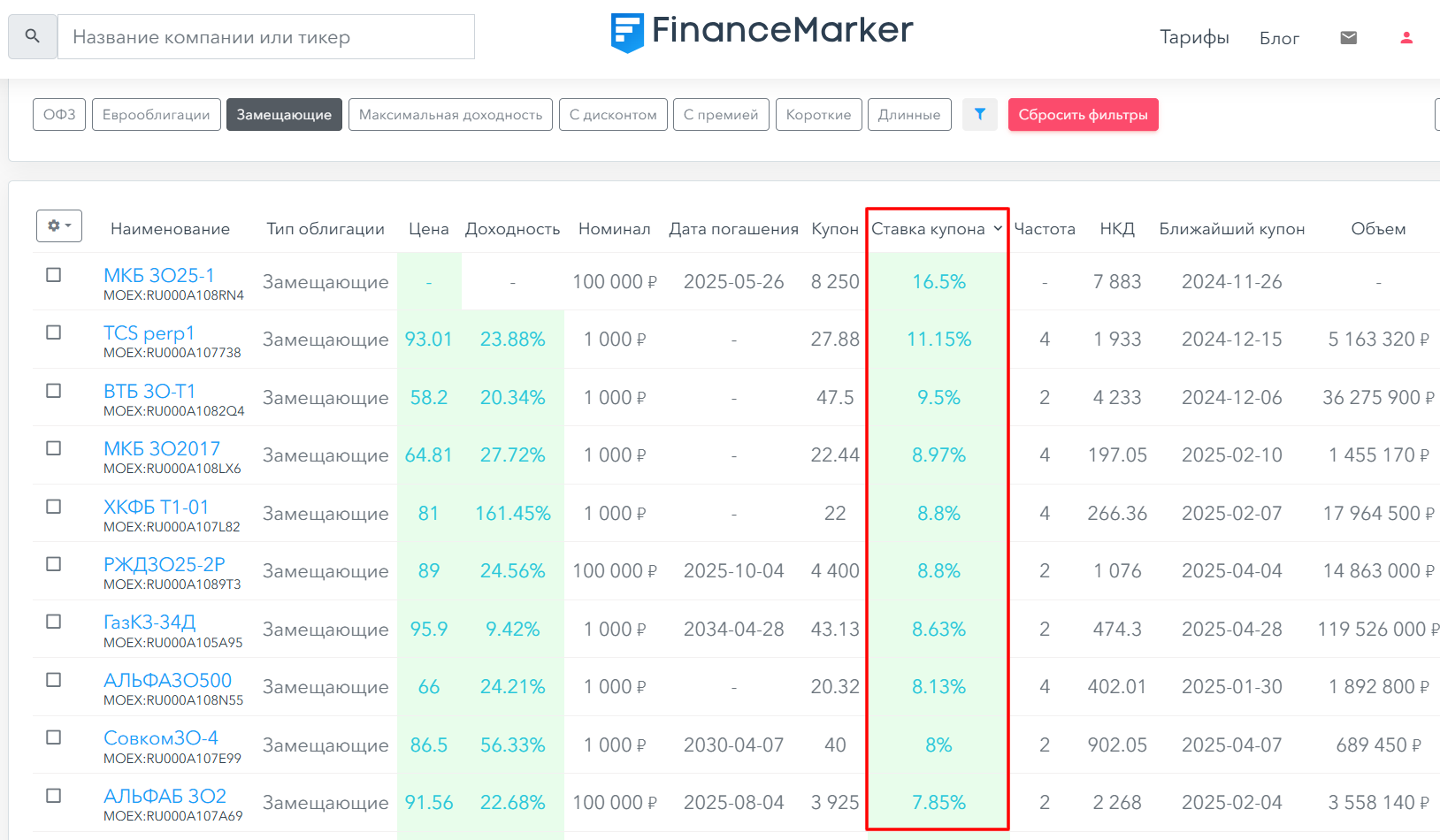
Task: Open the ВТБ ЗО-Т1 bond link
Action: tap(149, 391)
